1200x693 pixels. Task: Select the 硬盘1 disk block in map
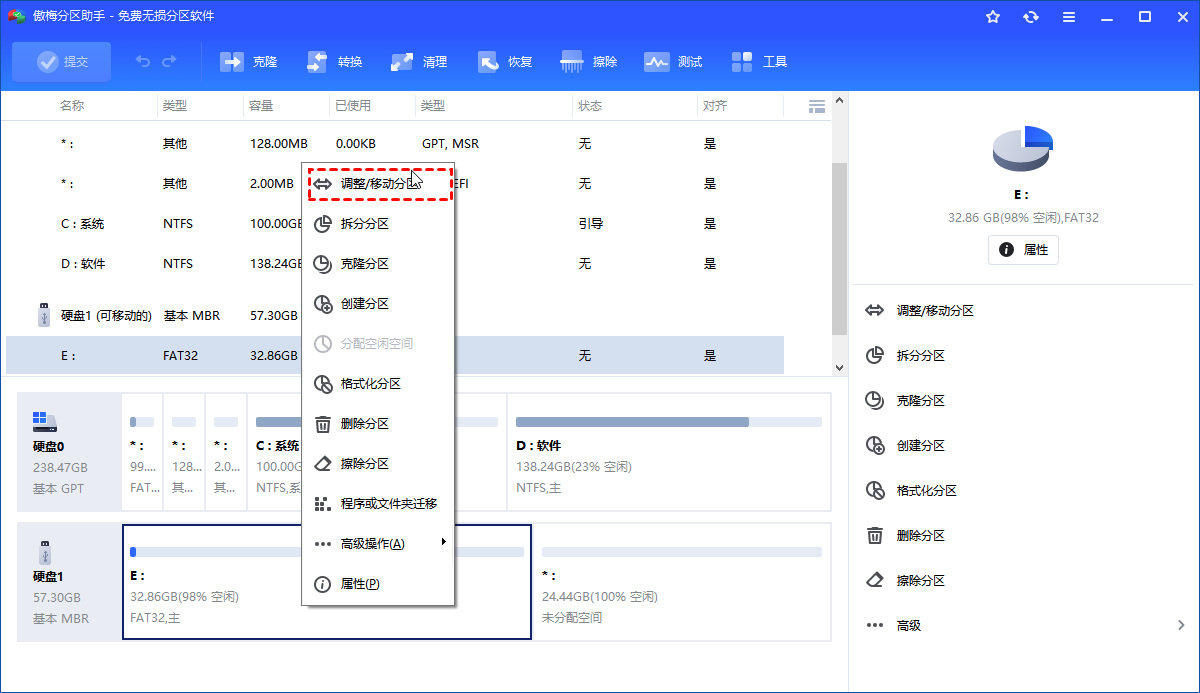click(x=68, y=582)
